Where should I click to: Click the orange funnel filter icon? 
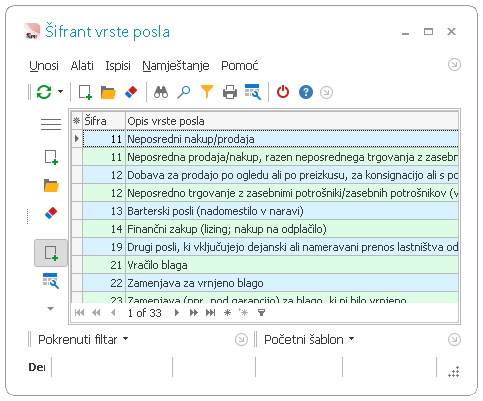pyautogui.click(x=207, y=92)
